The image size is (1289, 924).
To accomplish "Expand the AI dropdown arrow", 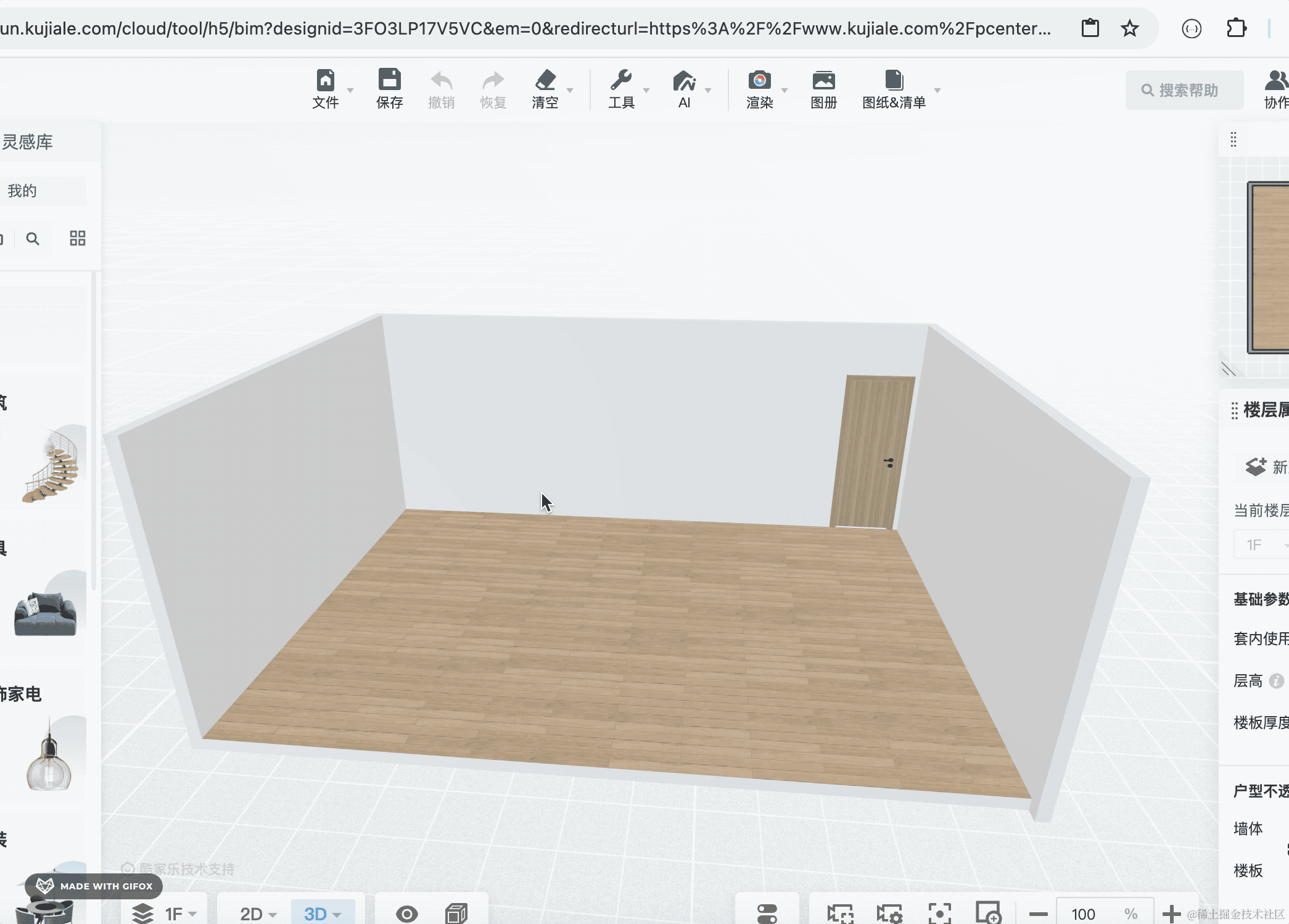I will coord(708,91).
